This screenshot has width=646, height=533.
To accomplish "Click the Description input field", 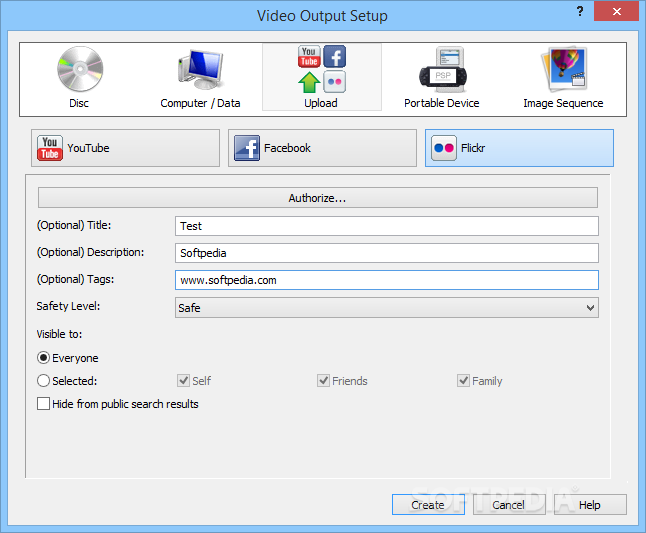I will [386, 253].
